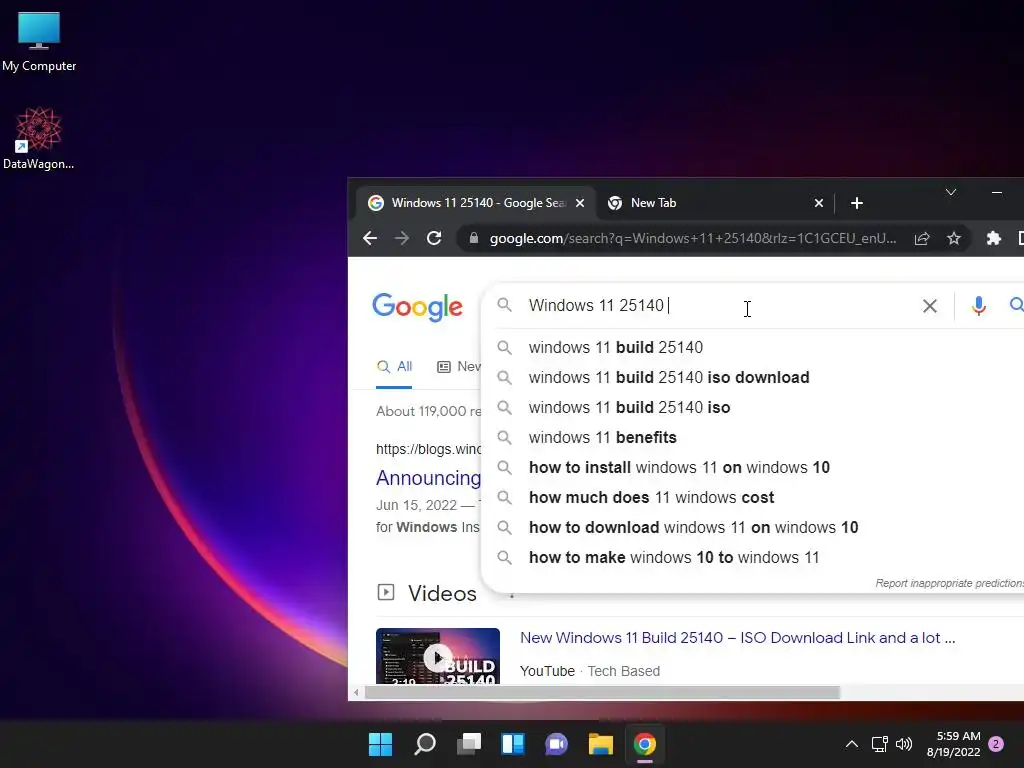Open network status tray icon

click(x=879, y=744)
